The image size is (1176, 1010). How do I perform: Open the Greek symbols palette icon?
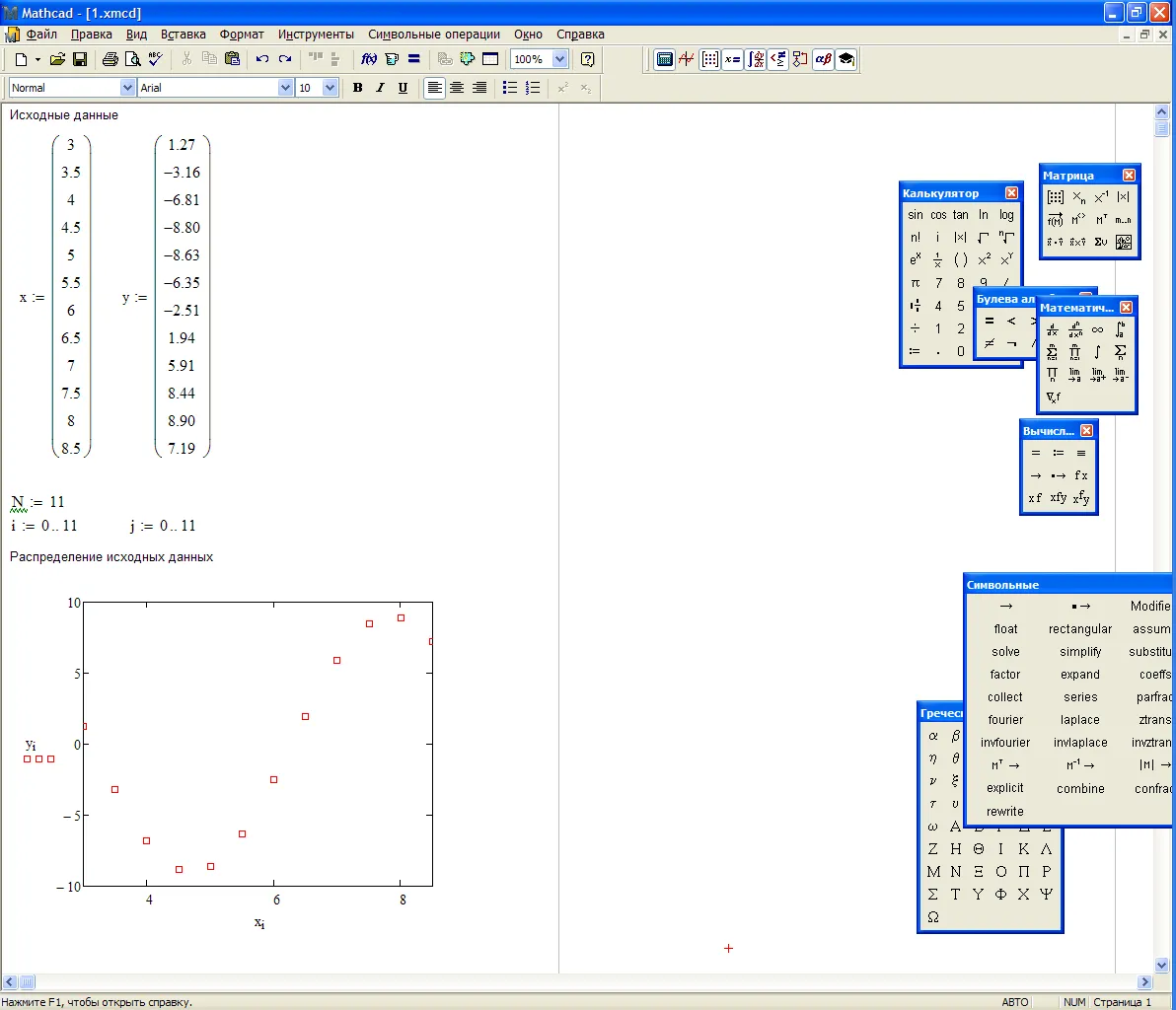pos(823,59)
